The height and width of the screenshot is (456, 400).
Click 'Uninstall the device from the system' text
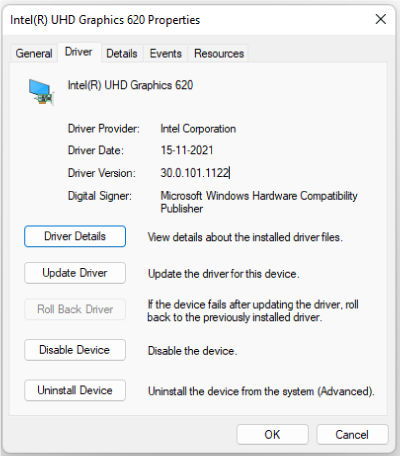[261, 391]
